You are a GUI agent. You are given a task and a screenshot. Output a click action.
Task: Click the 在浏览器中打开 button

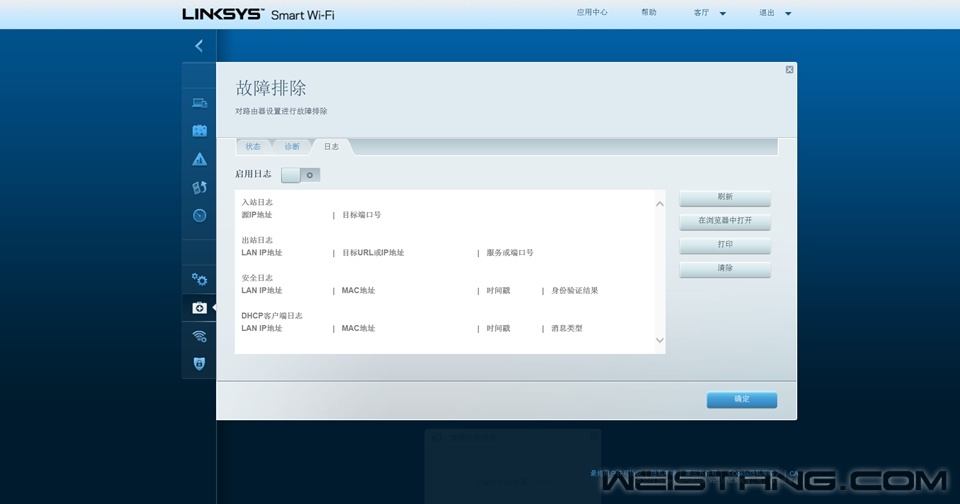pos(725,221)
